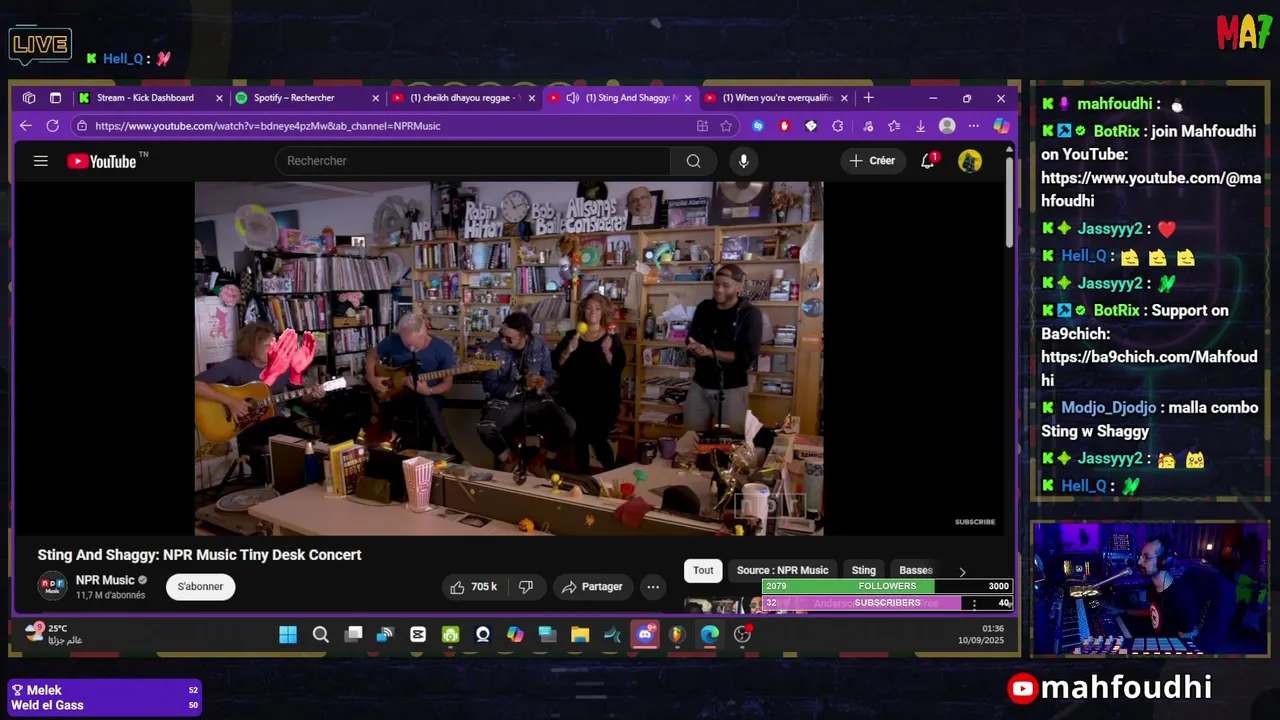Close the Spotify – Rechercher tab
This screenshot has width=1280, height=720.
point(375,98)
